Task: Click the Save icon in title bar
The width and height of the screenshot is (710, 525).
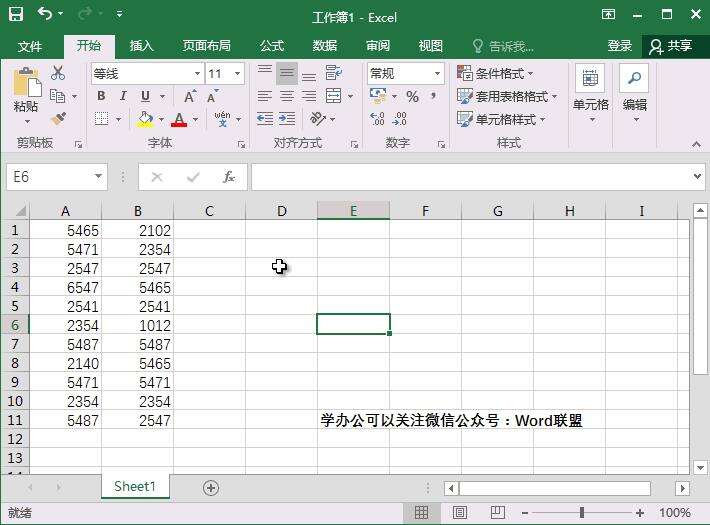Action: 16,16
